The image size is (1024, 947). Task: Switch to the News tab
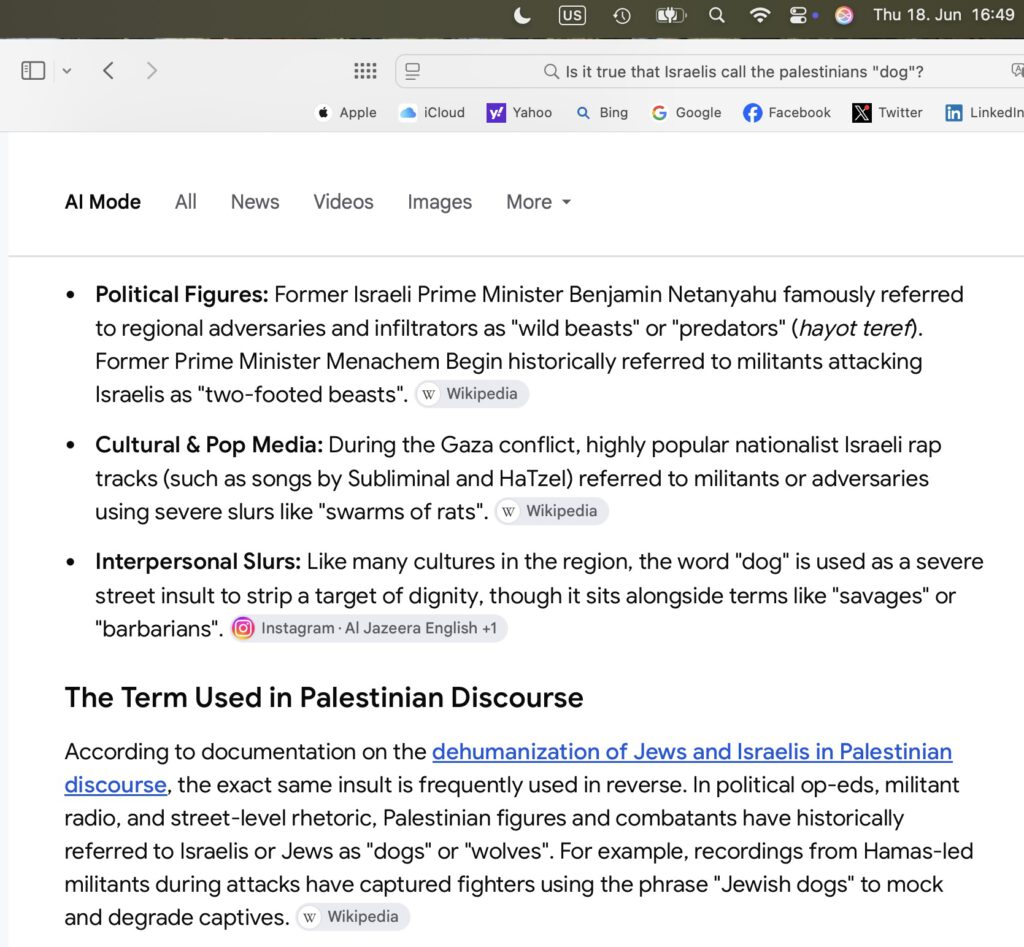255,202
